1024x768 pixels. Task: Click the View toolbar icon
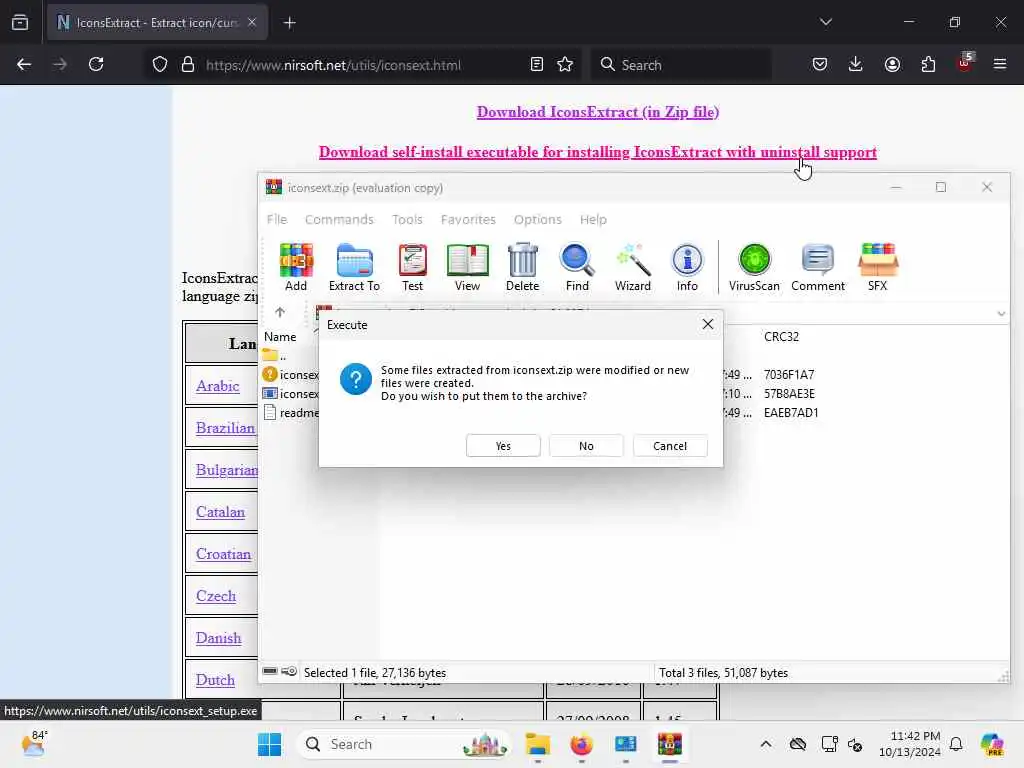pos(467,266)
